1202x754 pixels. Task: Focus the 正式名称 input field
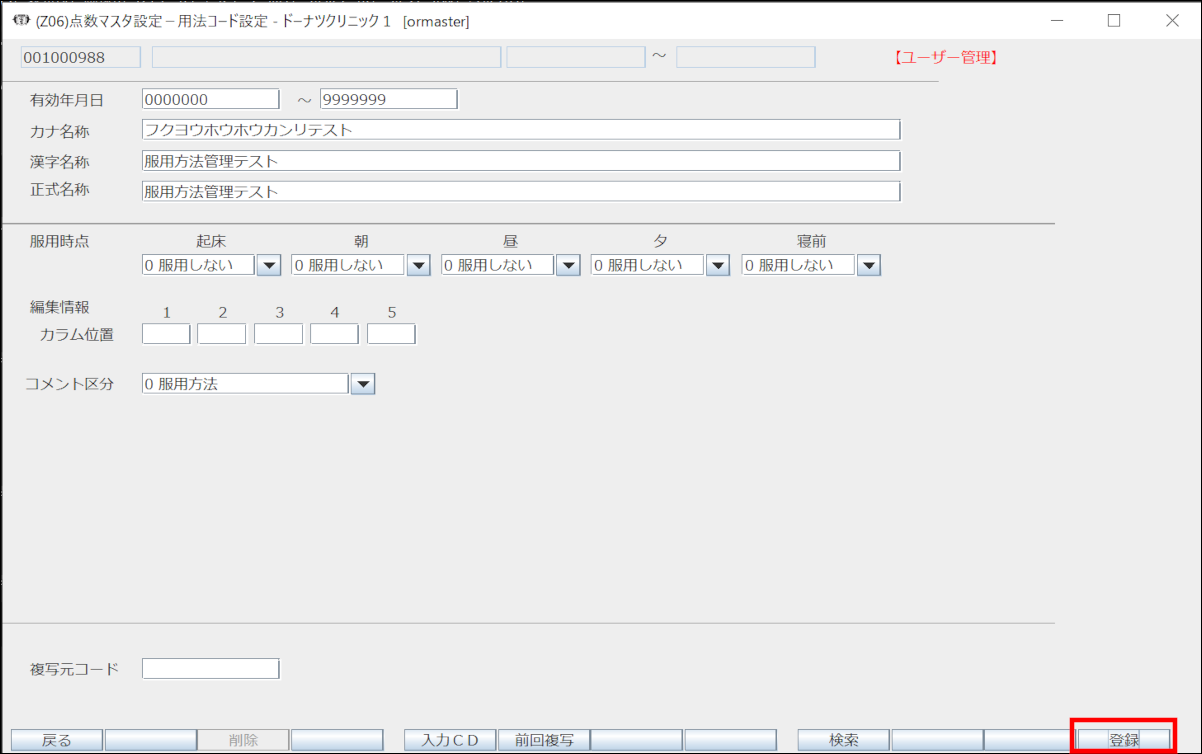pos(520,191)
